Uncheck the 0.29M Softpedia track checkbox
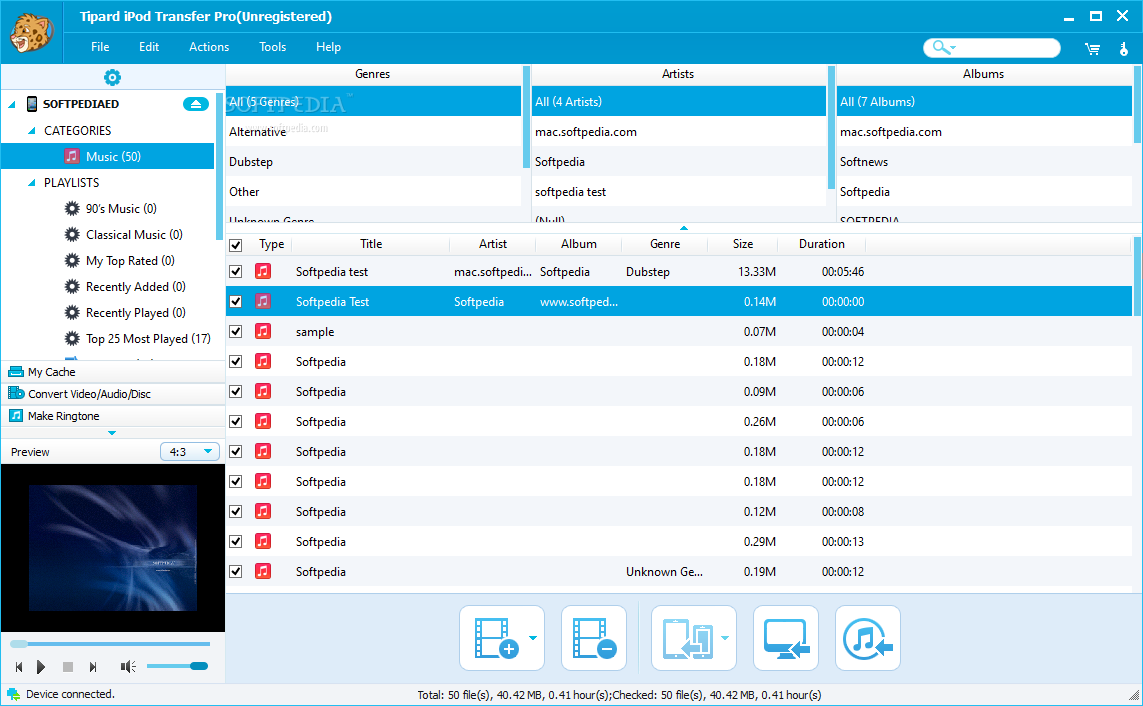1143x706 pixels. (x=235, y=541)
